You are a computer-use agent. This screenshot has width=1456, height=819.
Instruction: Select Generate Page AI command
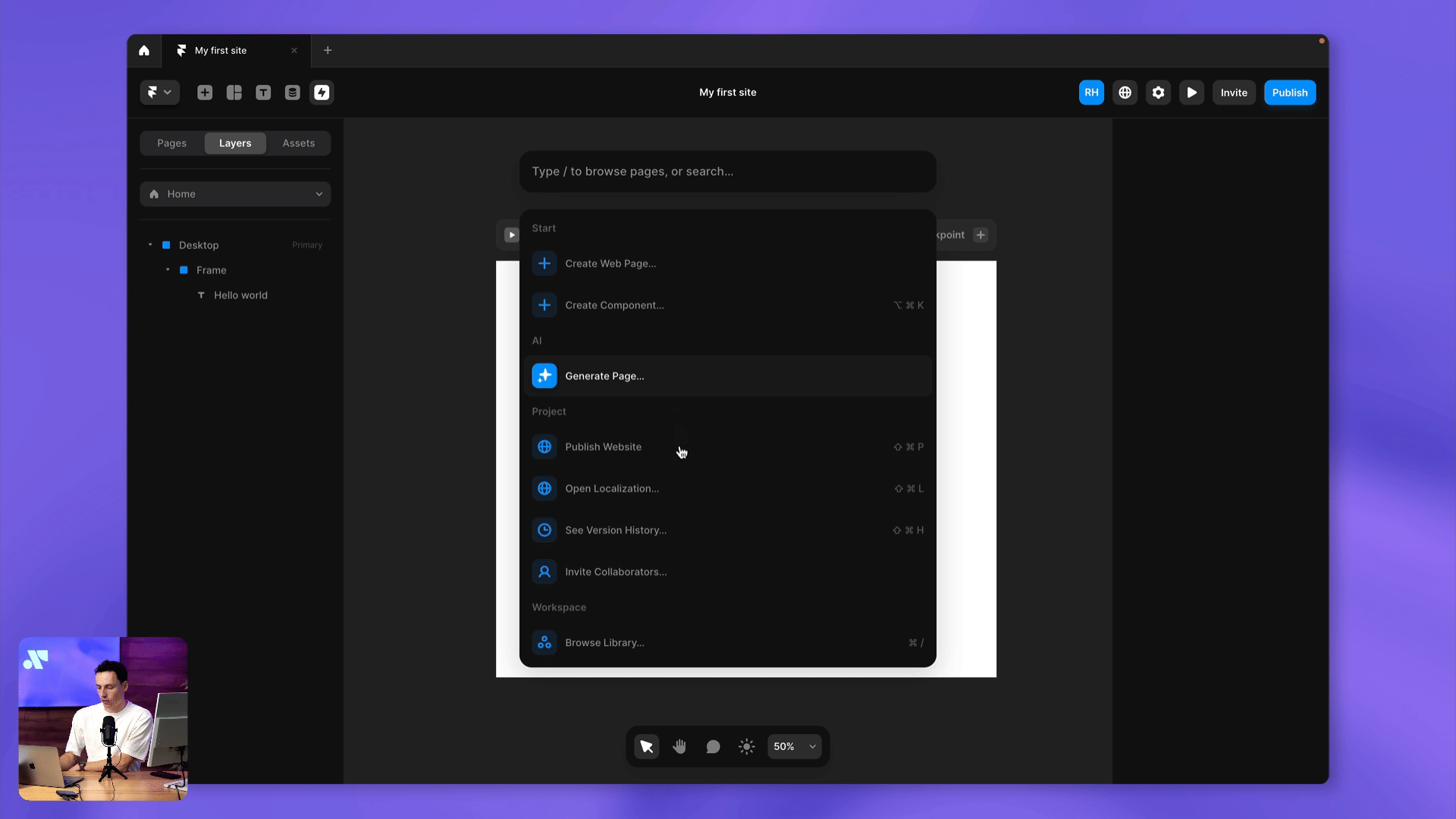click(x=727, y=376)
